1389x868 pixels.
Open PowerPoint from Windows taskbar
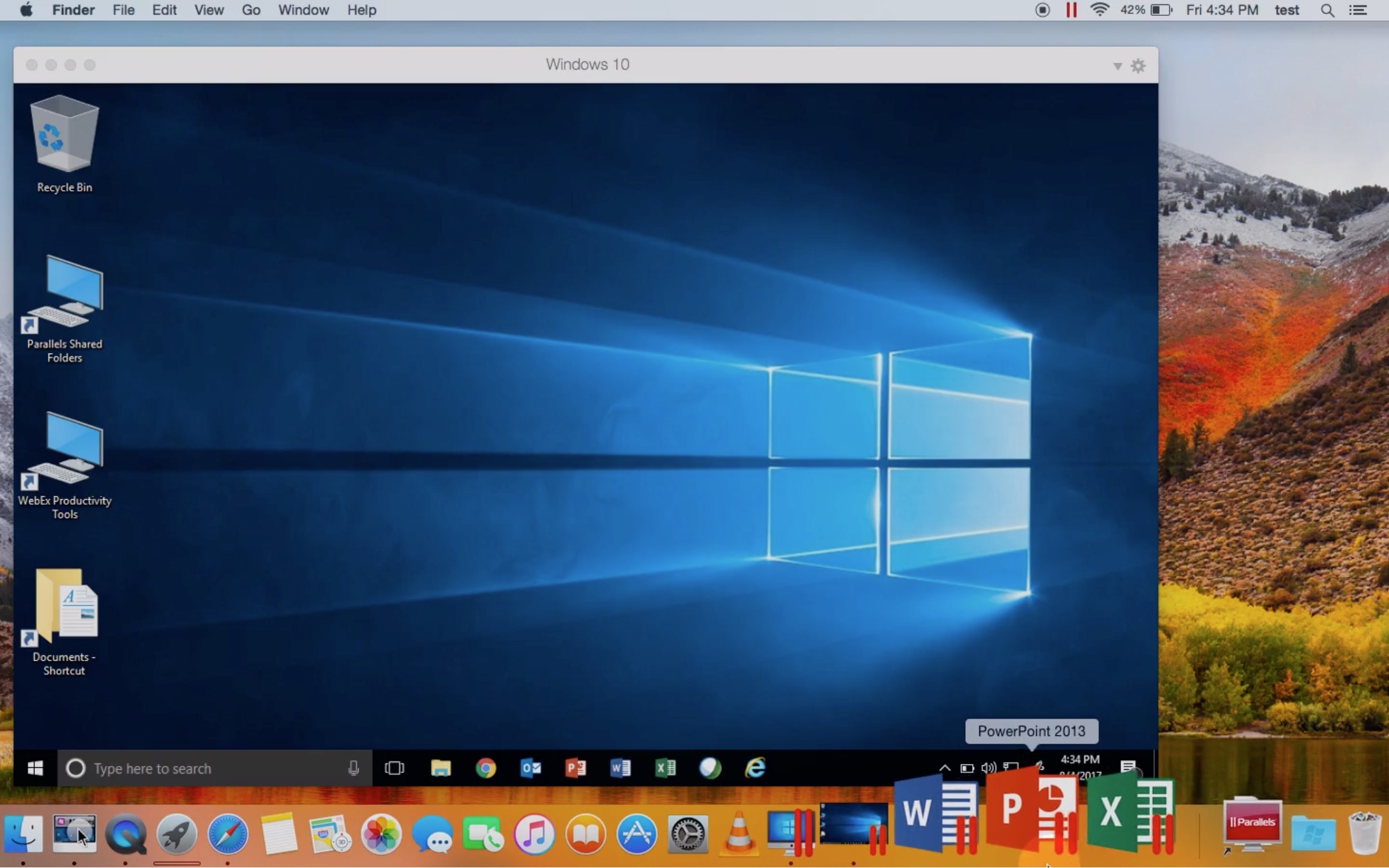tap(576, 768)
